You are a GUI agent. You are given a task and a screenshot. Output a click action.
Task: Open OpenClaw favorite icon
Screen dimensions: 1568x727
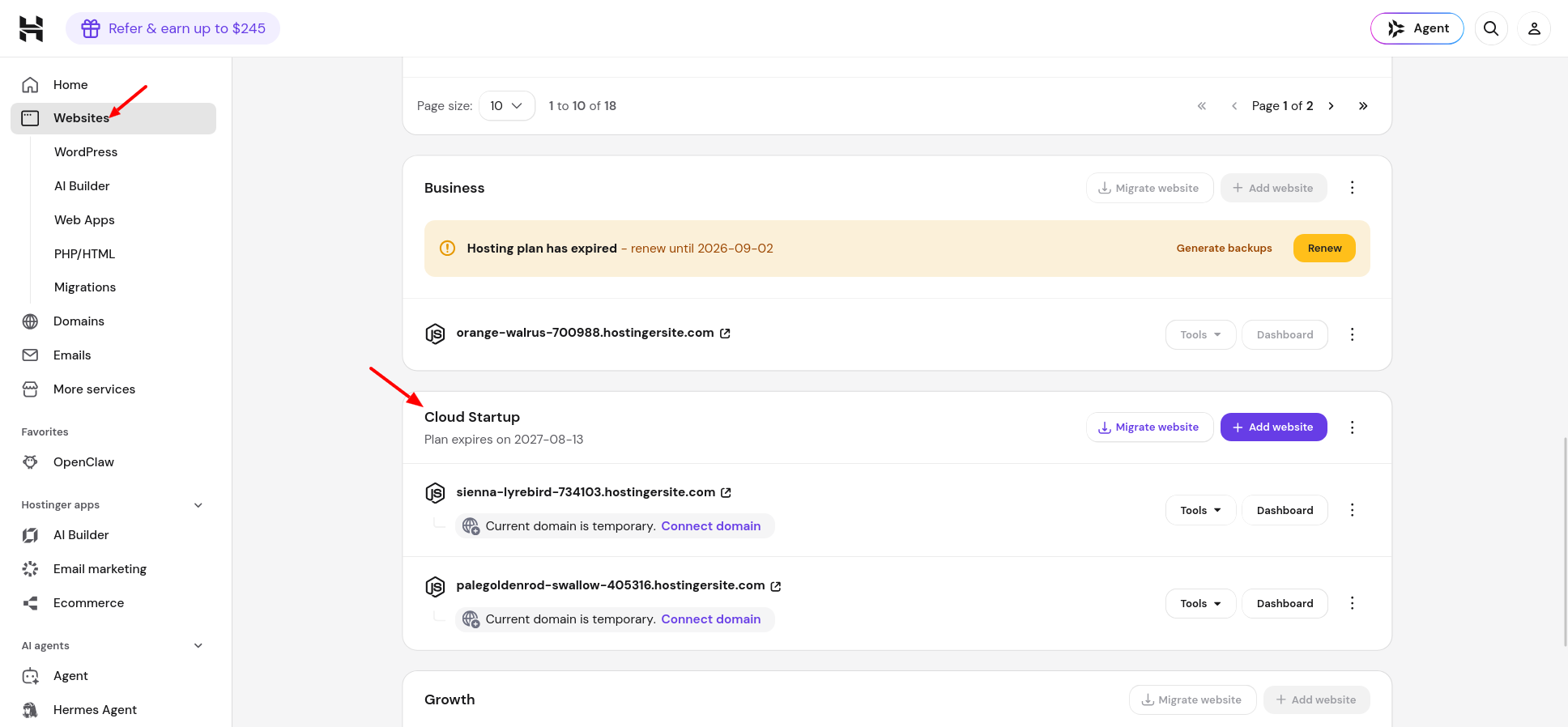(x=30, y=462)
